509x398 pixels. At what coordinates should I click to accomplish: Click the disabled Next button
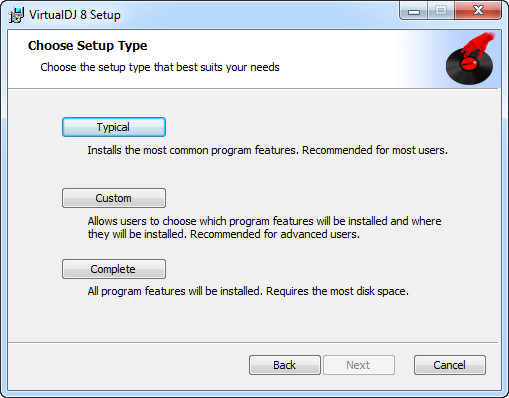(x=359, y=365)
